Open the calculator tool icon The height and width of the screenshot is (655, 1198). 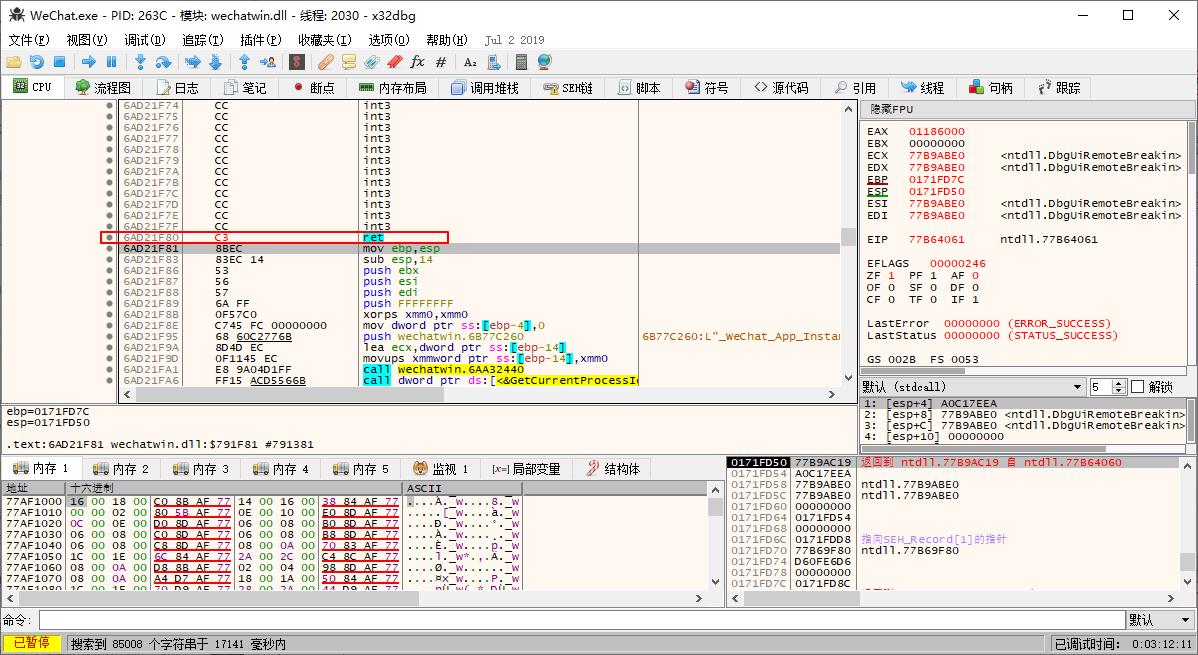point(521,62)
